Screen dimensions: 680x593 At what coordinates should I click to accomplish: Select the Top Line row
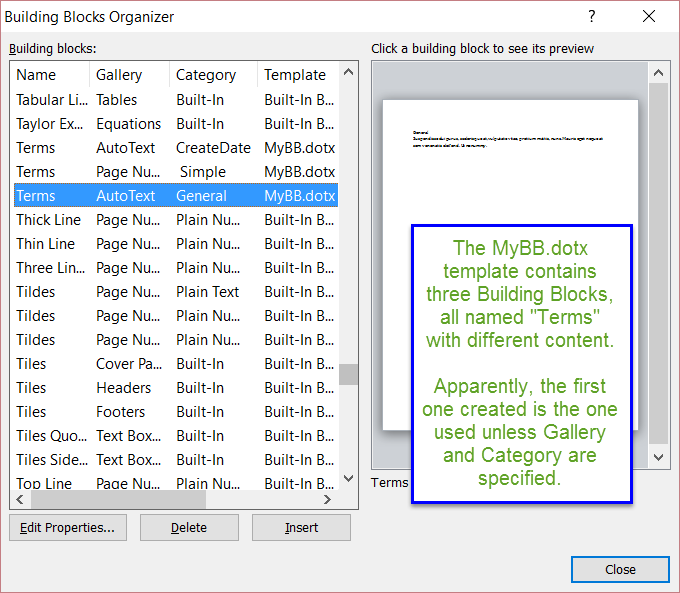[x=176, y=482]
